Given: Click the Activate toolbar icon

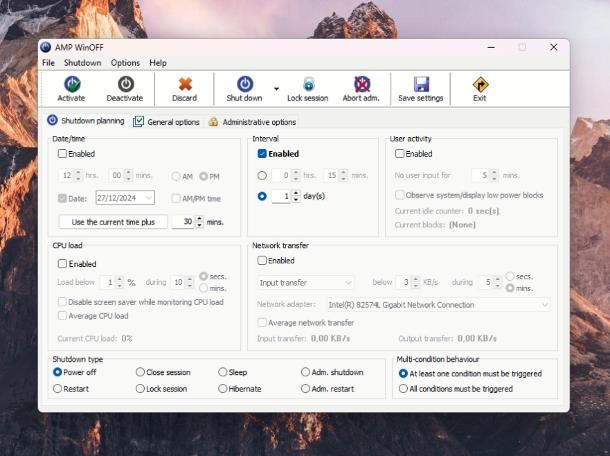Looking at the screenshot, I should [x=72, y=84].
